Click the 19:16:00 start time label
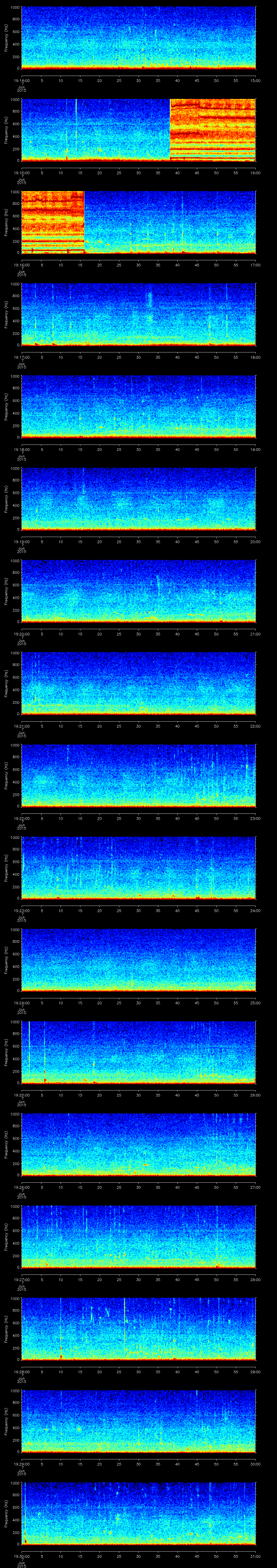277x1568 pixels. [21, 265]
